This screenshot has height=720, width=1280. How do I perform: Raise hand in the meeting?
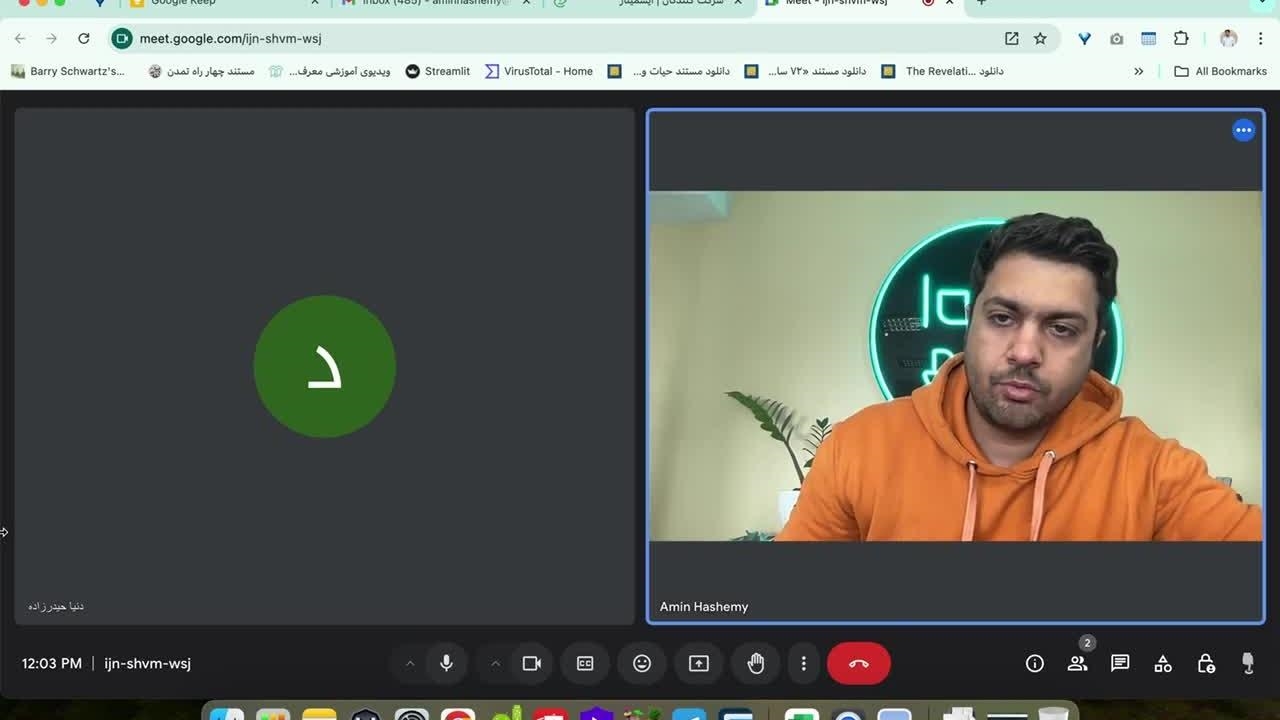click(756, 663)
